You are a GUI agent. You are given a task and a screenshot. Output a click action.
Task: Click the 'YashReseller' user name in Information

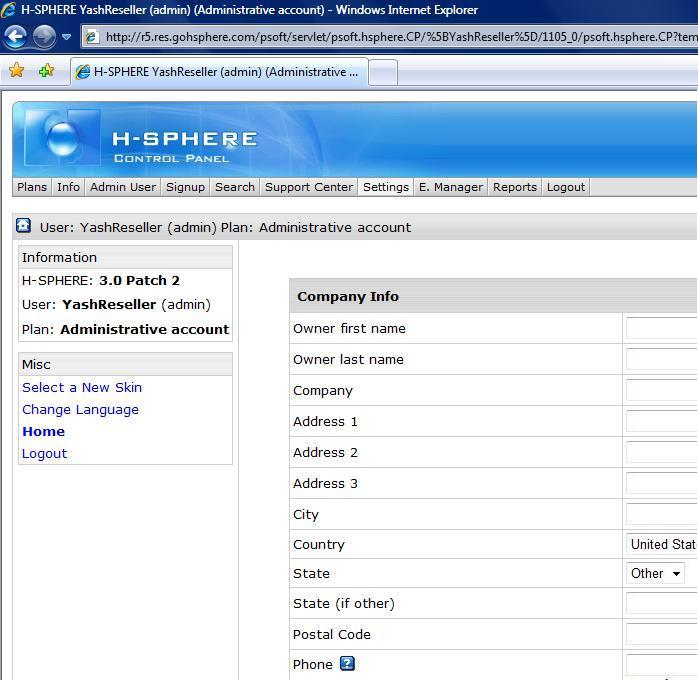[x=109, y=305]
